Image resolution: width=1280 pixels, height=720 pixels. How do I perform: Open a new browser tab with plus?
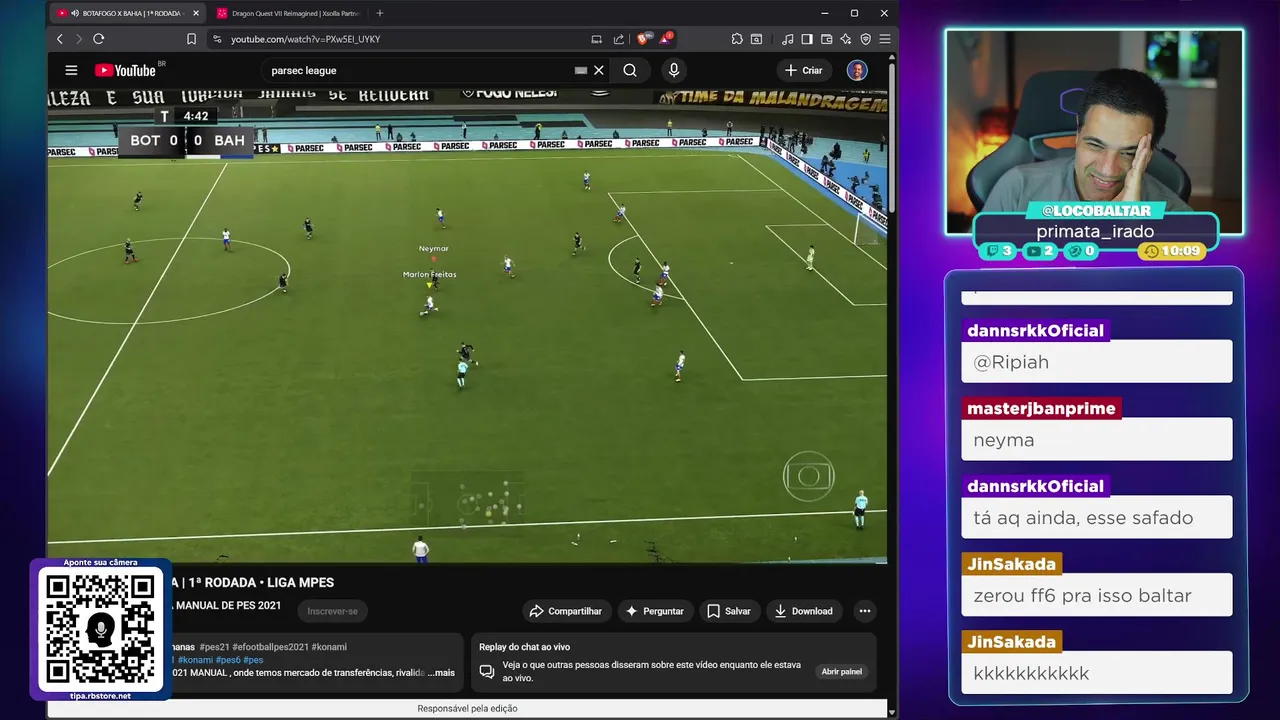click(x=379, y=13)
